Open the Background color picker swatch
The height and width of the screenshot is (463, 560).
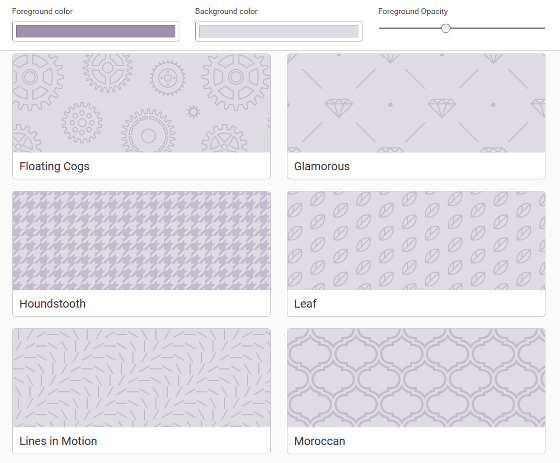coord(279,31)
